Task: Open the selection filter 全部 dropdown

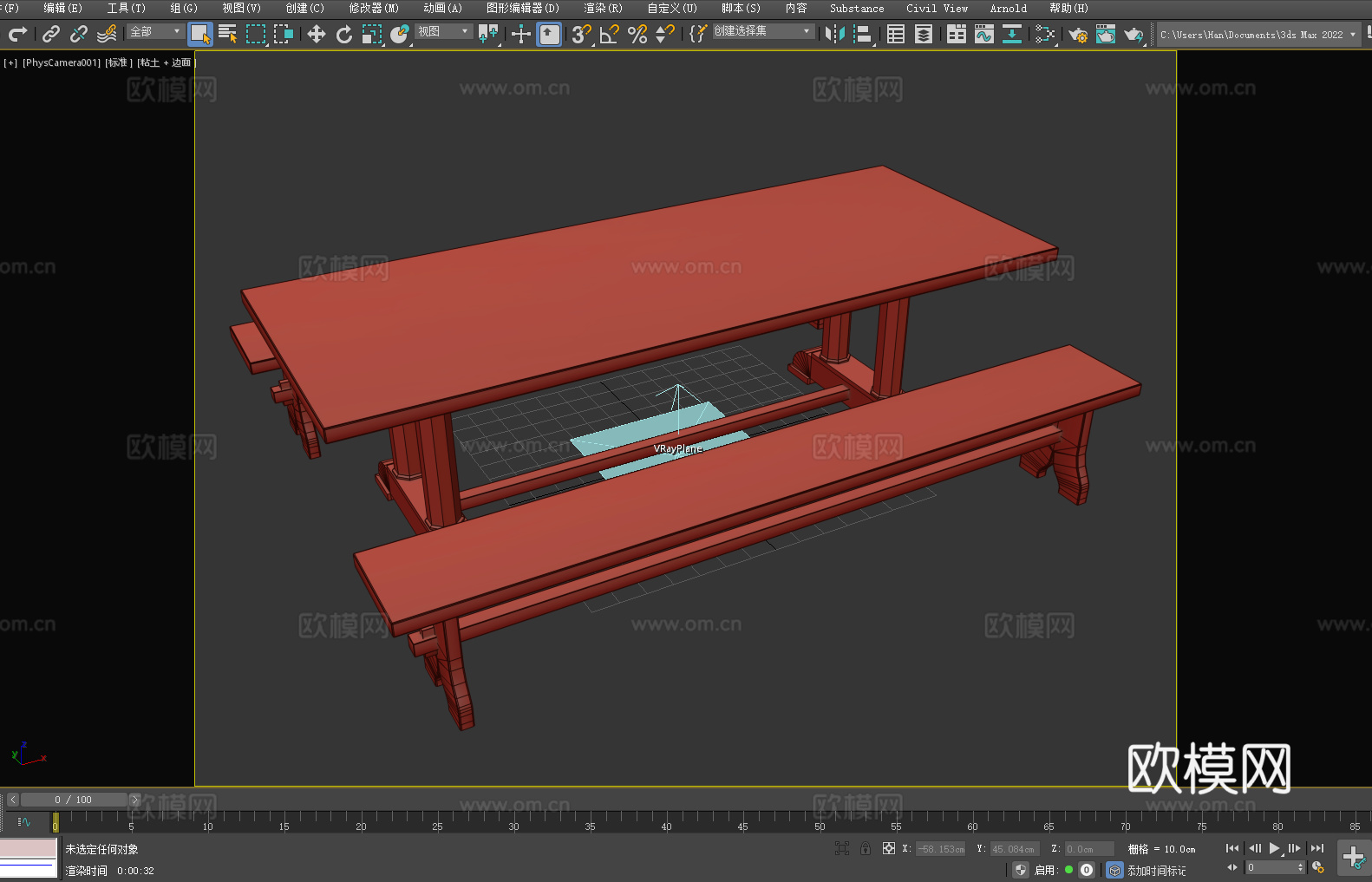Action: coord(155,31)
